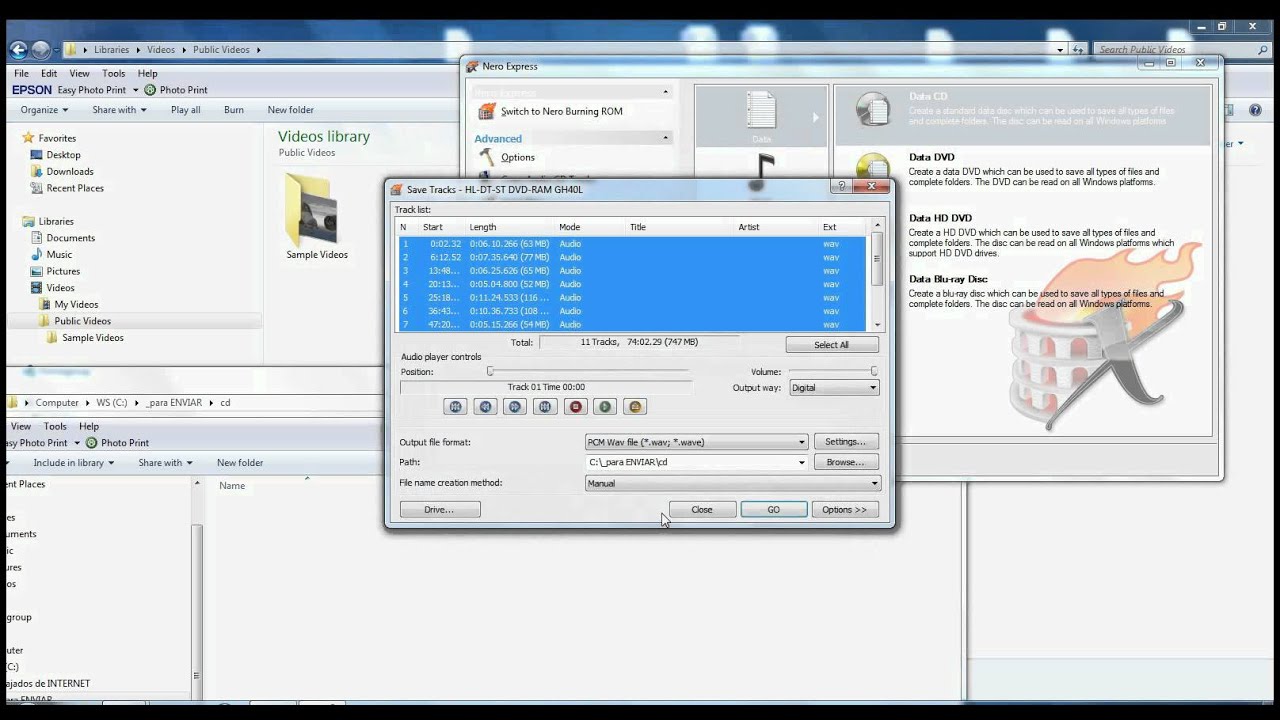The image size is (1280, 720).
Task: Click the Position slider handle
Action: [490, 372]
